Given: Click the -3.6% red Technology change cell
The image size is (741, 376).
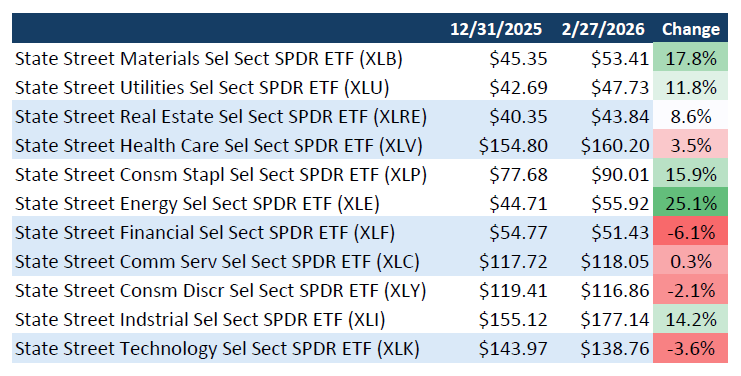Looking at the screenshot, I should 690,348.
